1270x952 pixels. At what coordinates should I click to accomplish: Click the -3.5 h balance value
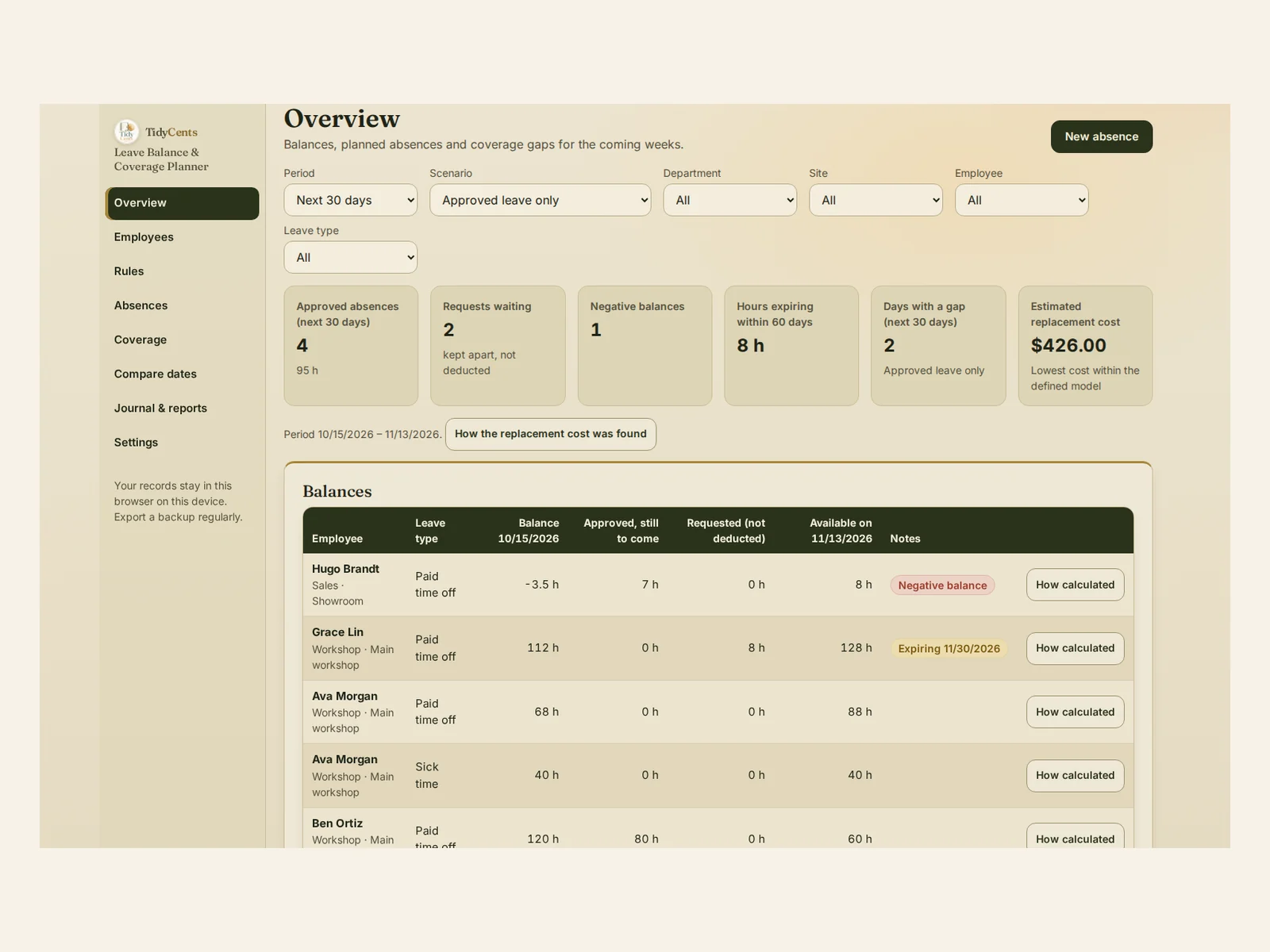pos(541,585)
